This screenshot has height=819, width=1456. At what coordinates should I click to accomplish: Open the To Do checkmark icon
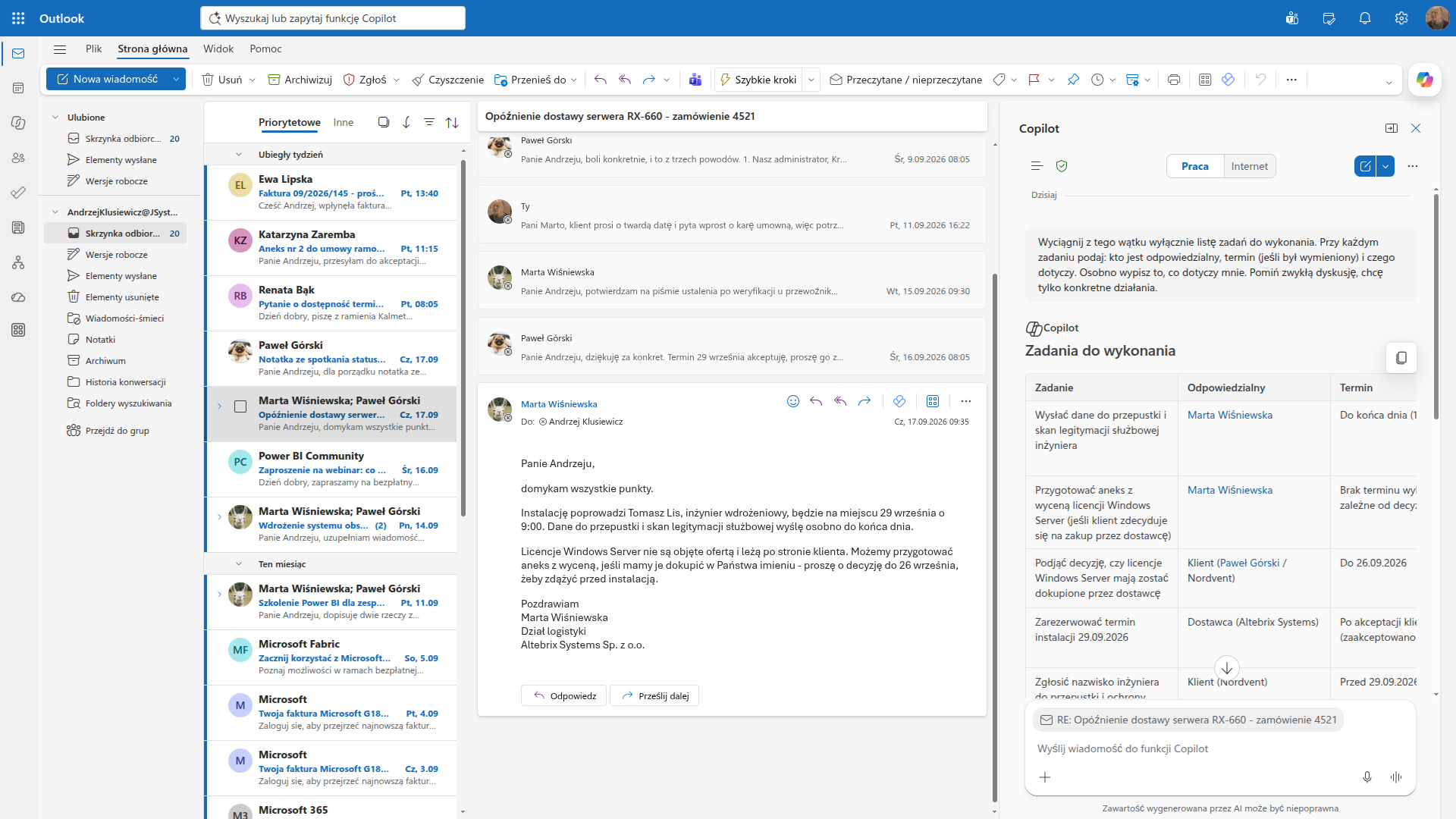click(x=18, y=193)
